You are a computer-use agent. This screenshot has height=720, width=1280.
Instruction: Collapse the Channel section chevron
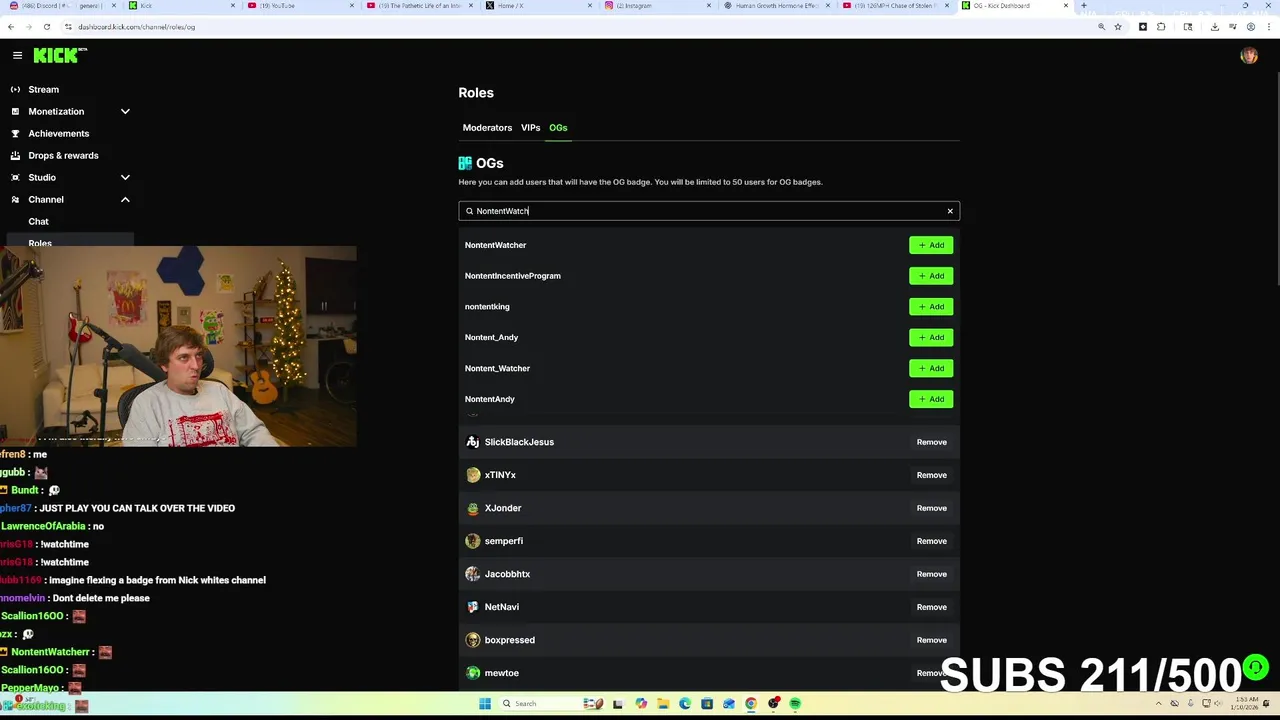[125, 199]
